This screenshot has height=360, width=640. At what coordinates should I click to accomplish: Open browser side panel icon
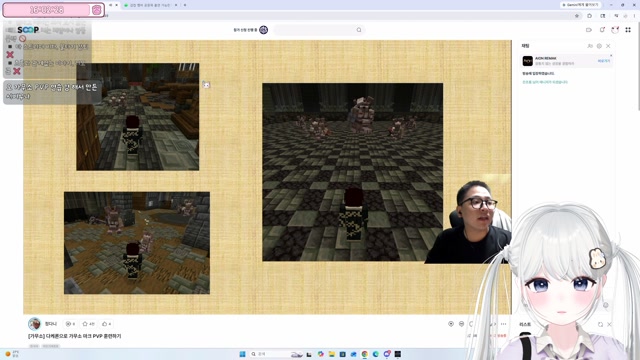(x=603, y=16)
